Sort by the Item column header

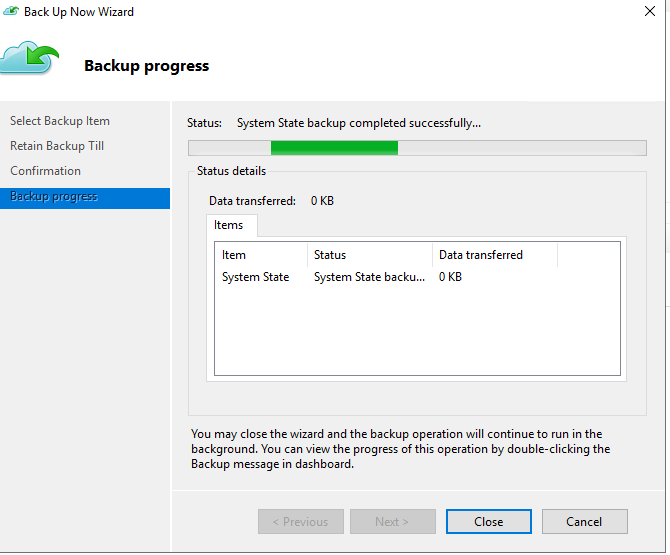pos(261,255)
